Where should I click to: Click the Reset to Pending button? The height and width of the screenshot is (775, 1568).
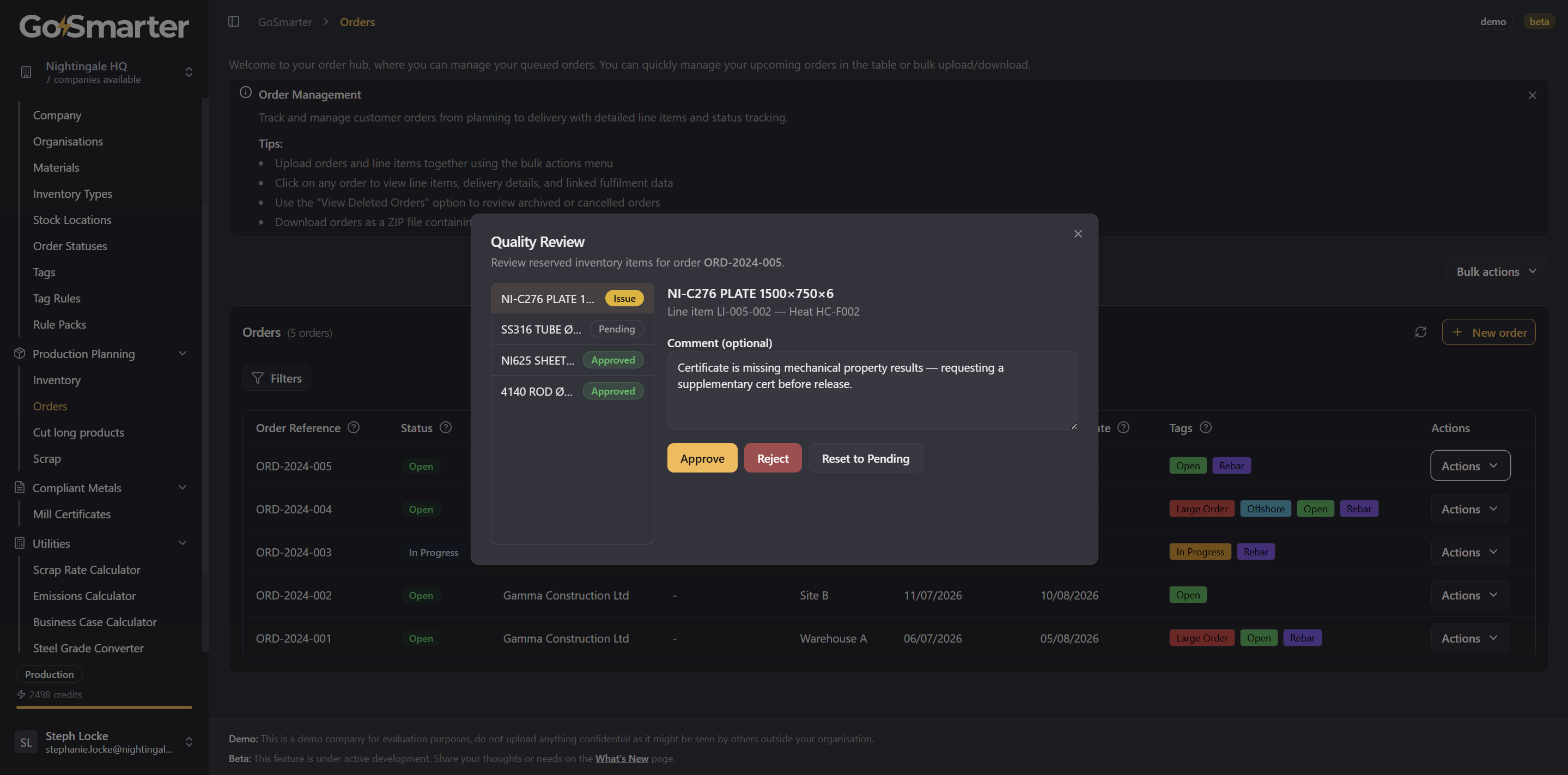(866, 458)
